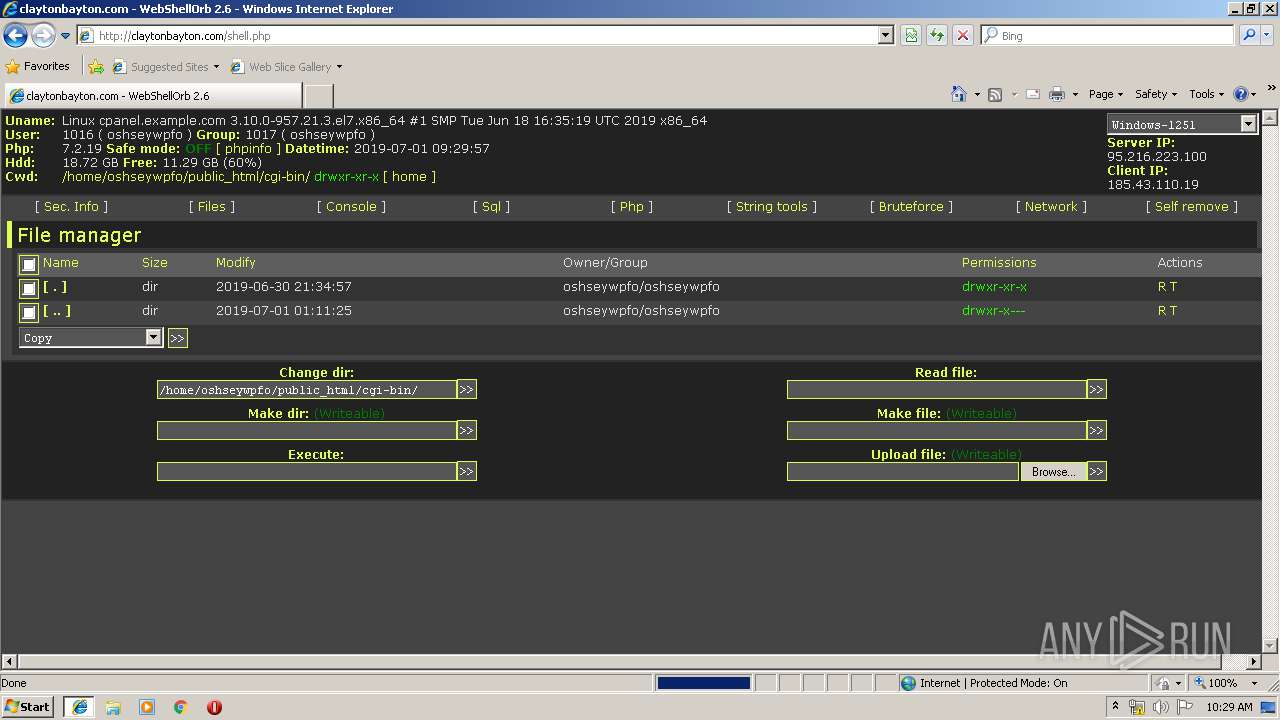This screenshot has width=1280, height=720.
Task: Open the [ Bruteforce ] section
Action: coord(911,207)
